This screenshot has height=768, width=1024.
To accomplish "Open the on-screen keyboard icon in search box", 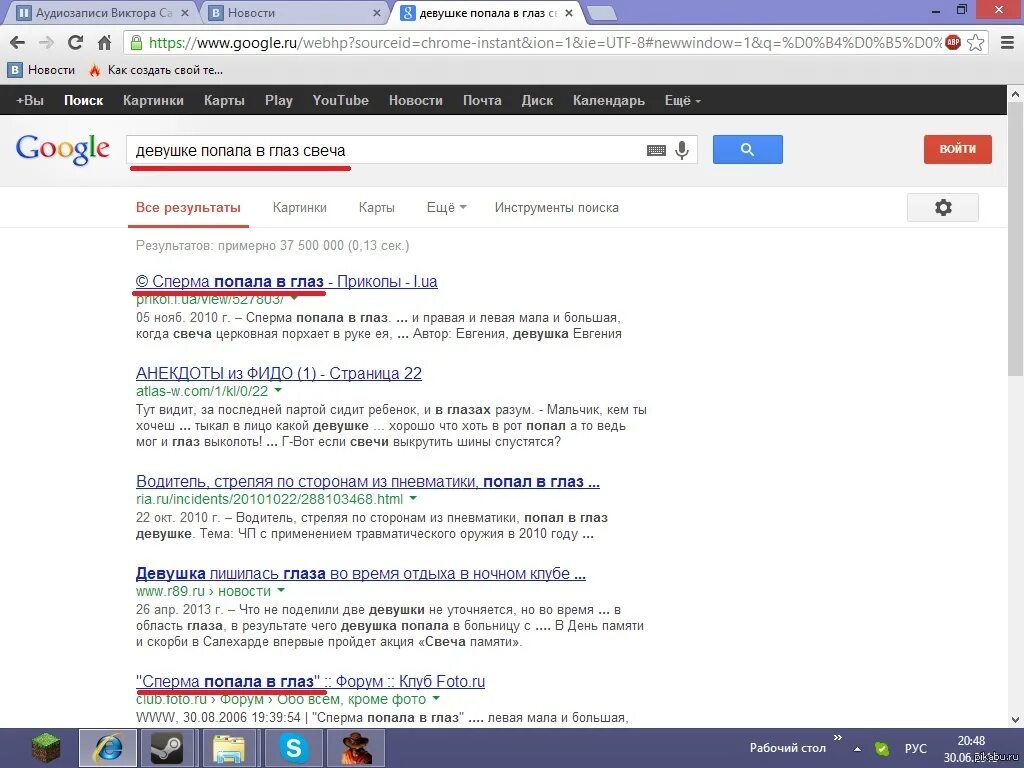I will [656, 151].
